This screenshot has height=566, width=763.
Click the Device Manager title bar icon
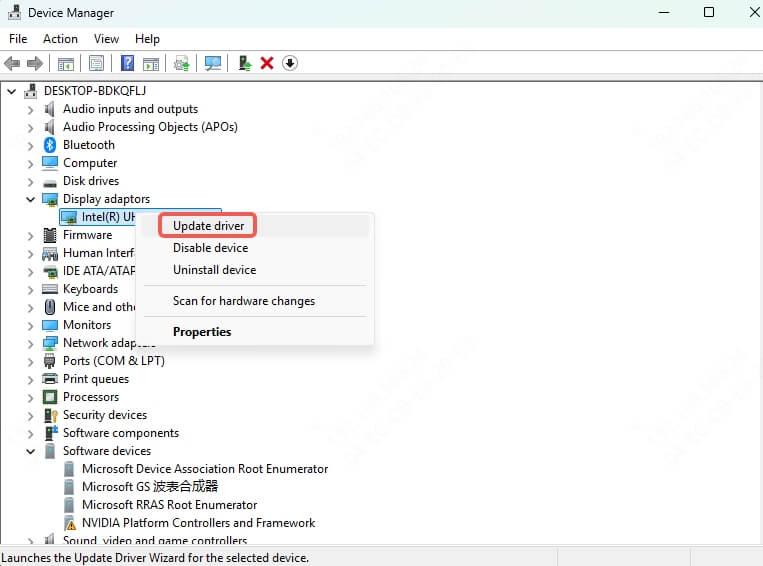tap(15, 12)
